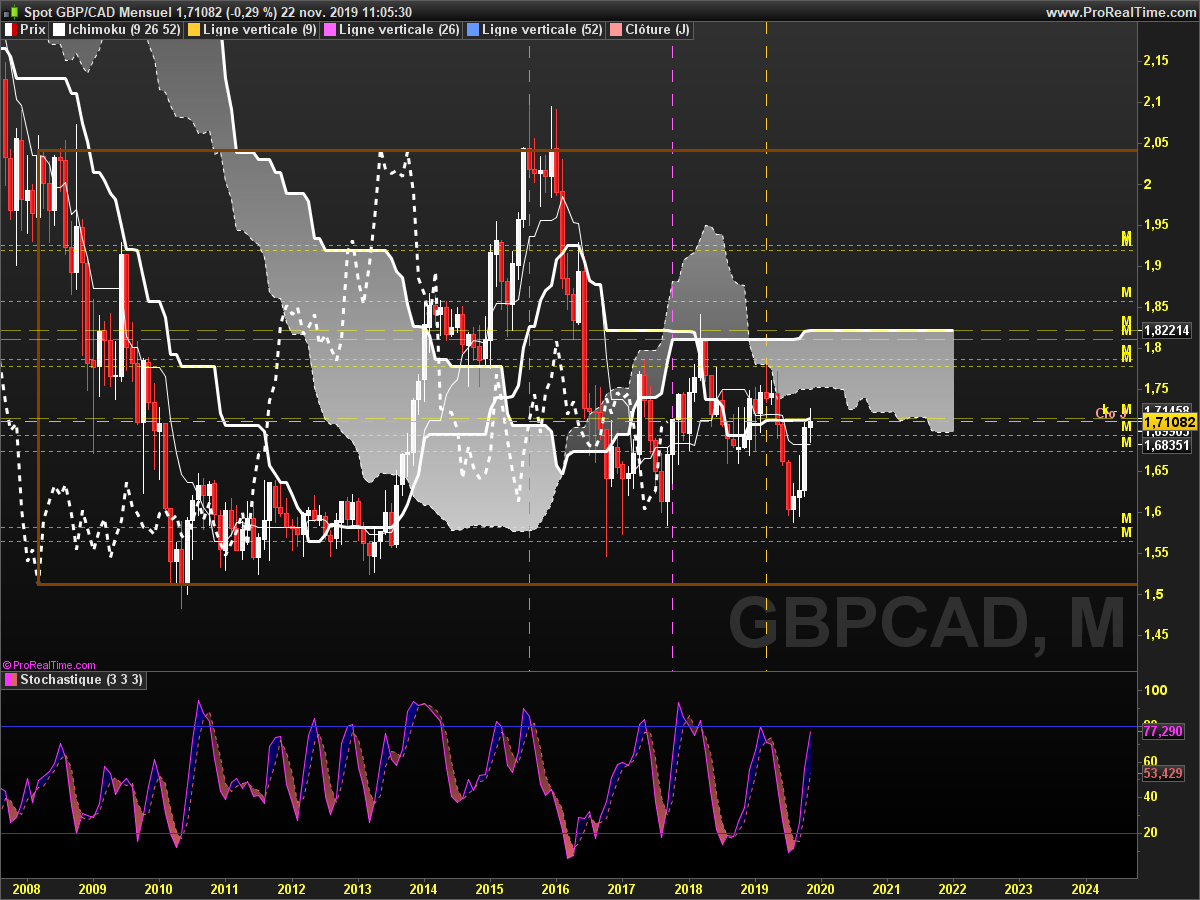This screenshot has width=1200, height=900.
Task: Select the blue horizontal overbought line in Stochastique
Action: (570, 727)
